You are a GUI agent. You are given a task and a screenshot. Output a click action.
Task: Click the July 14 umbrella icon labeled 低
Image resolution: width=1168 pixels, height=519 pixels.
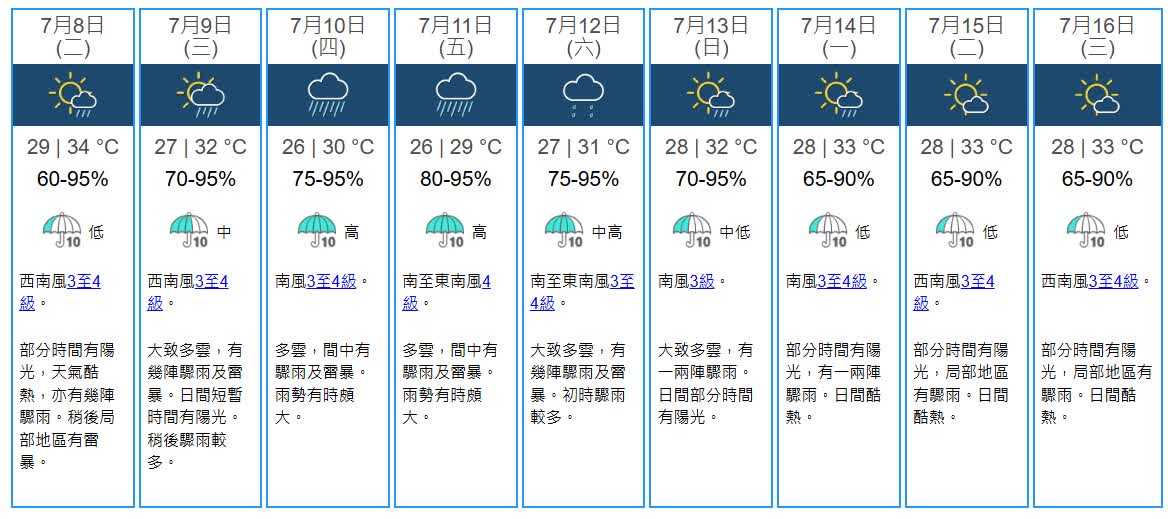coord(829,230)
